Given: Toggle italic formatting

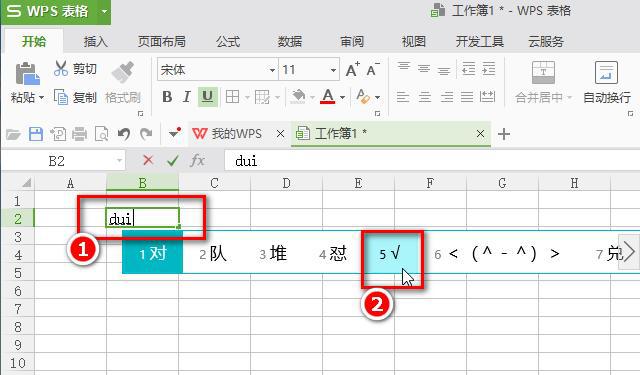Looking at the screenshot, I should pos(187,97).
